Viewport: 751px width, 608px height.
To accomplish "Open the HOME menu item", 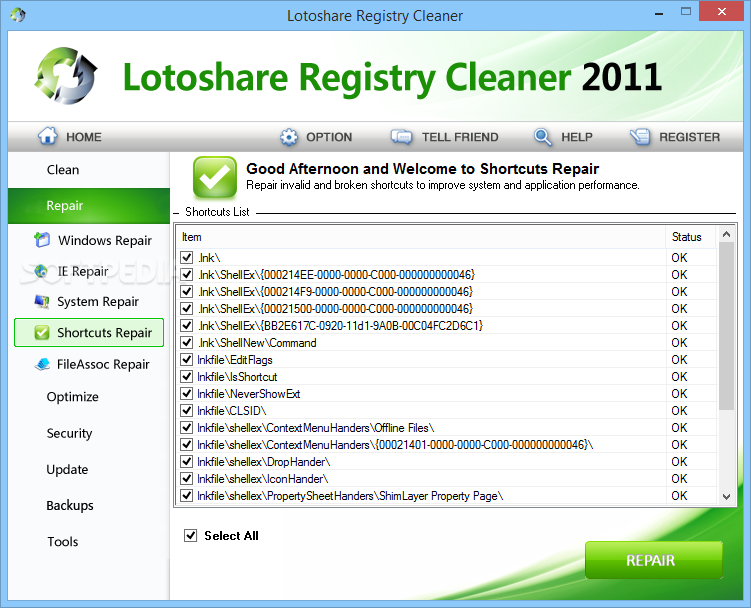I will pyautogui.click(x=70, y=137).
